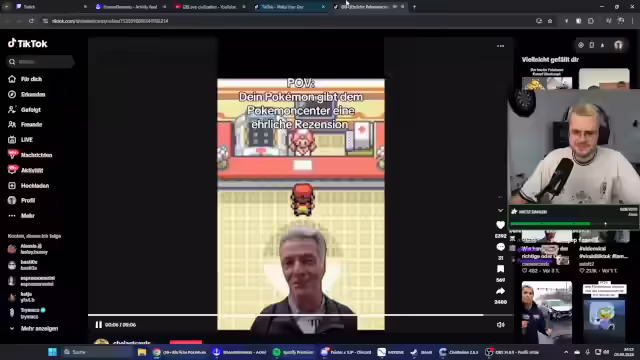Mute the video volume
The image size is (640, 360).
point(501,325)
